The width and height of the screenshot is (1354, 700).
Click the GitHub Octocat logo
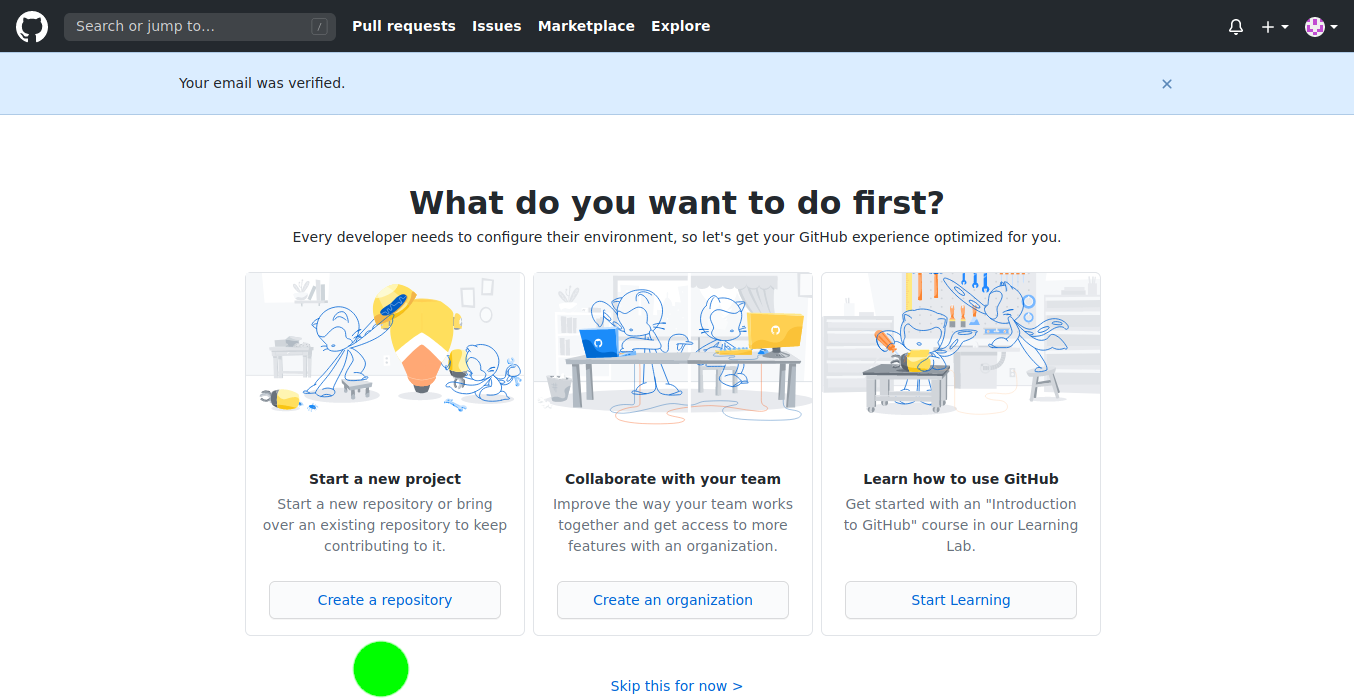32,27
